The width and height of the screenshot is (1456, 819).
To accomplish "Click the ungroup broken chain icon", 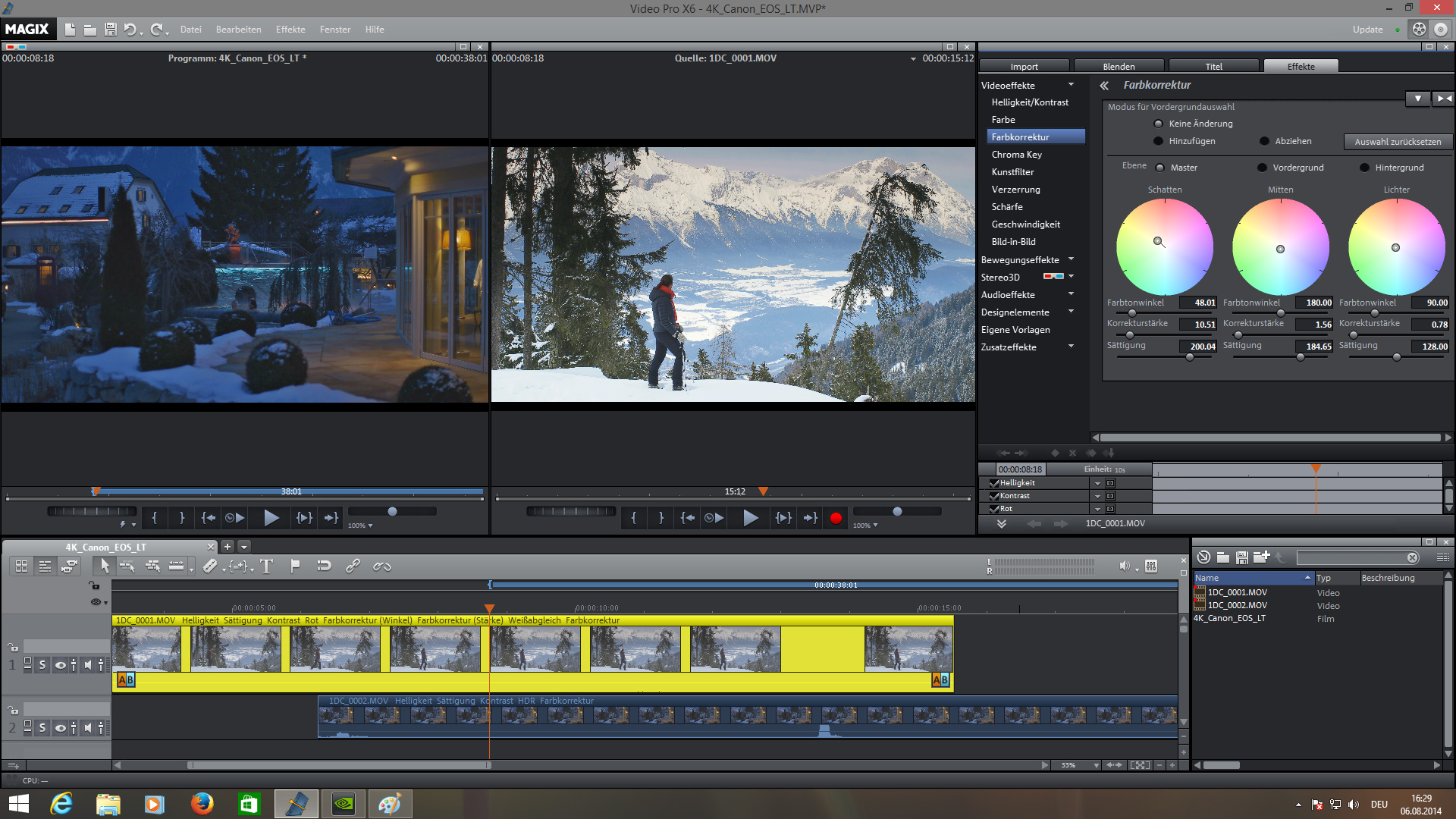I will tap(381, 566).
